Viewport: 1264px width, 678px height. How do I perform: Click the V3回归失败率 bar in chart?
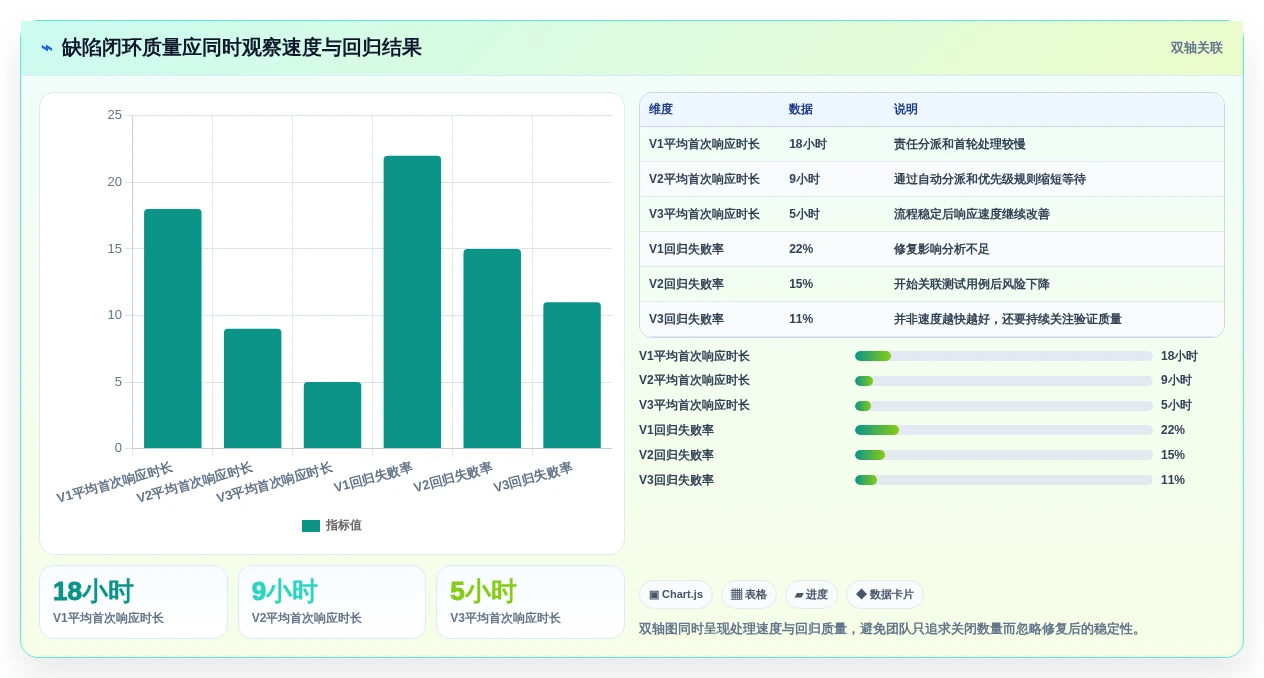[x=572, y=375]
